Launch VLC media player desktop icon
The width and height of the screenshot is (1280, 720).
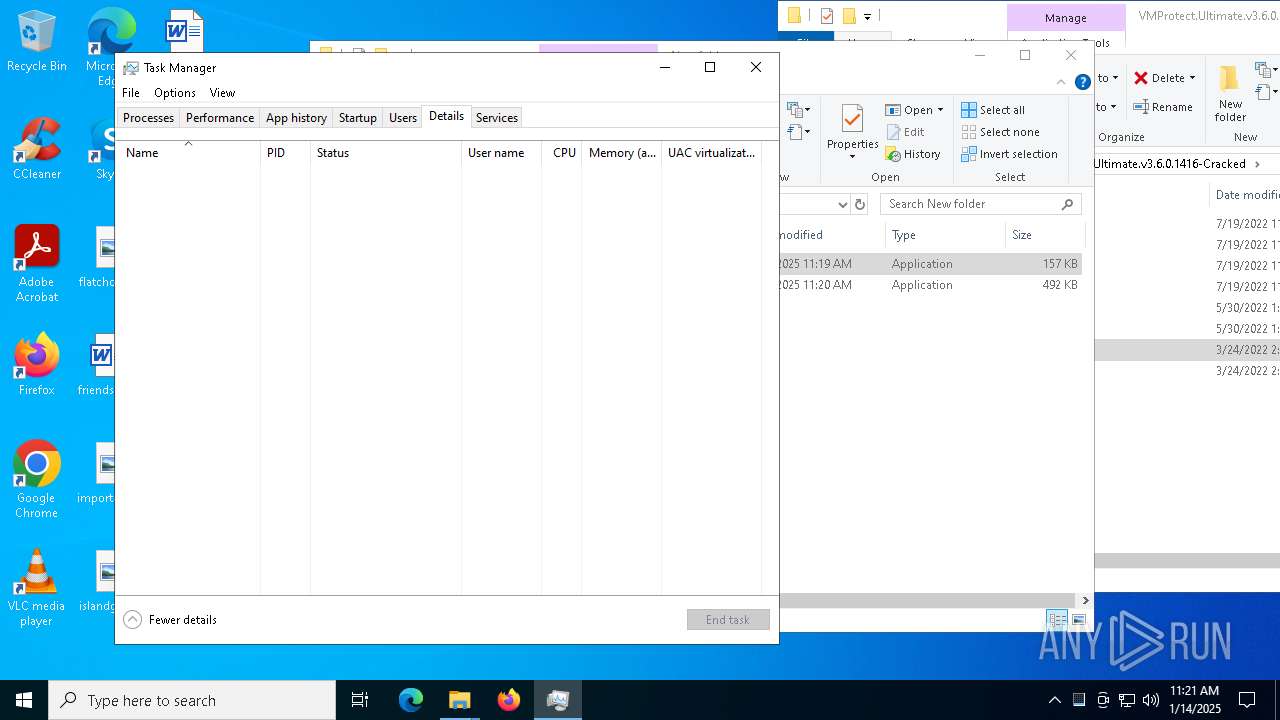tap(37, 588)
